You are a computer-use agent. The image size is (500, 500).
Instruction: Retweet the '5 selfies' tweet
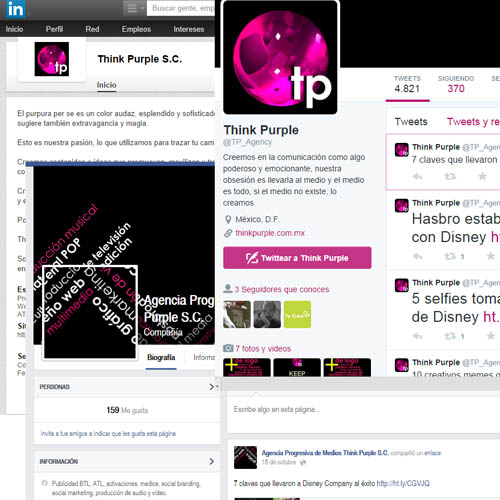click(x=450, y=336)
